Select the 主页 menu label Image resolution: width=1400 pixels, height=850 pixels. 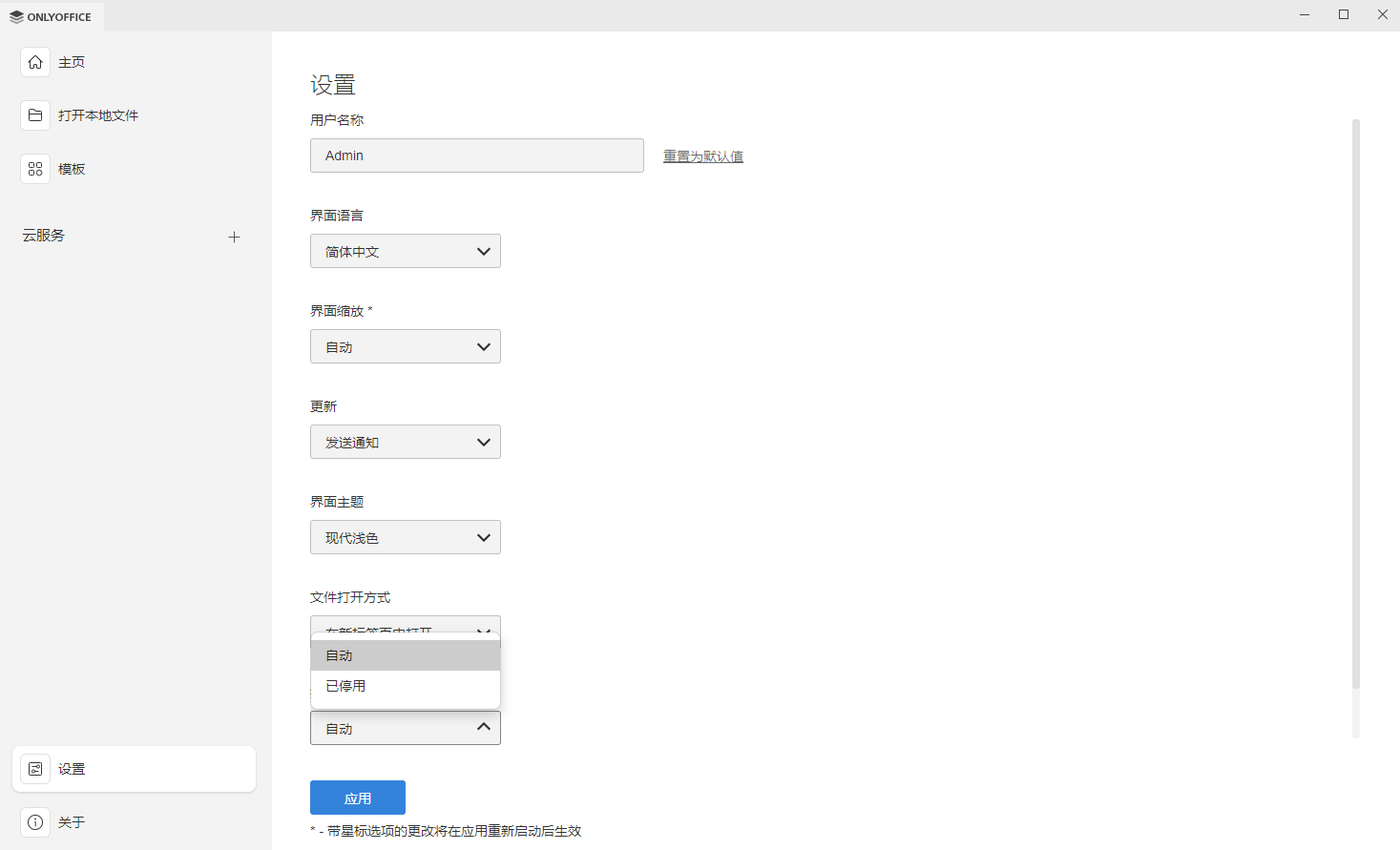pyautogui.click(x=72, y=62)
